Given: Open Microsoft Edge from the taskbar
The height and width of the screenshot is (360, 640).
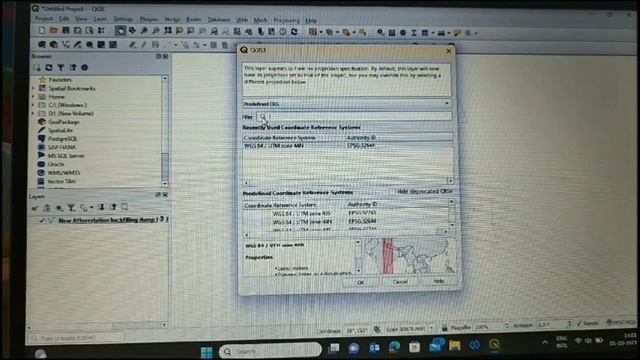Looking at the screenshot, I should click(394, 347).
